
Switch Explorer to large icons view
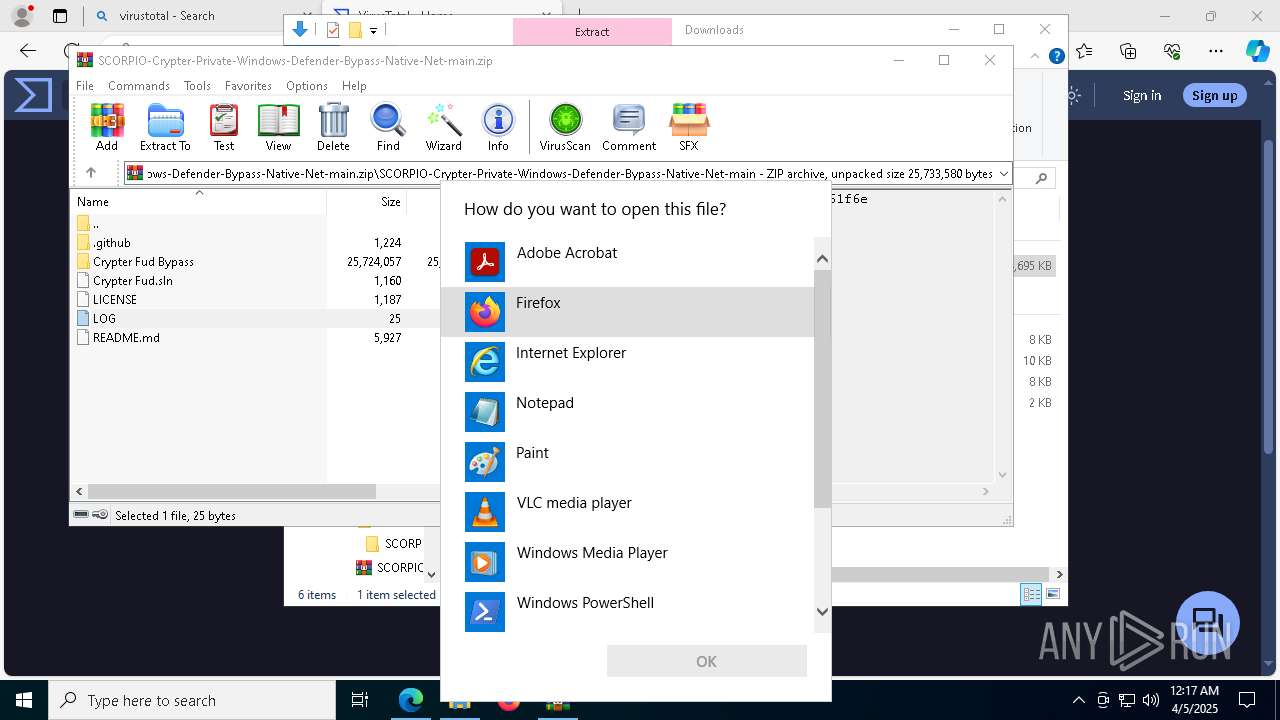(x=1053, y=594)
